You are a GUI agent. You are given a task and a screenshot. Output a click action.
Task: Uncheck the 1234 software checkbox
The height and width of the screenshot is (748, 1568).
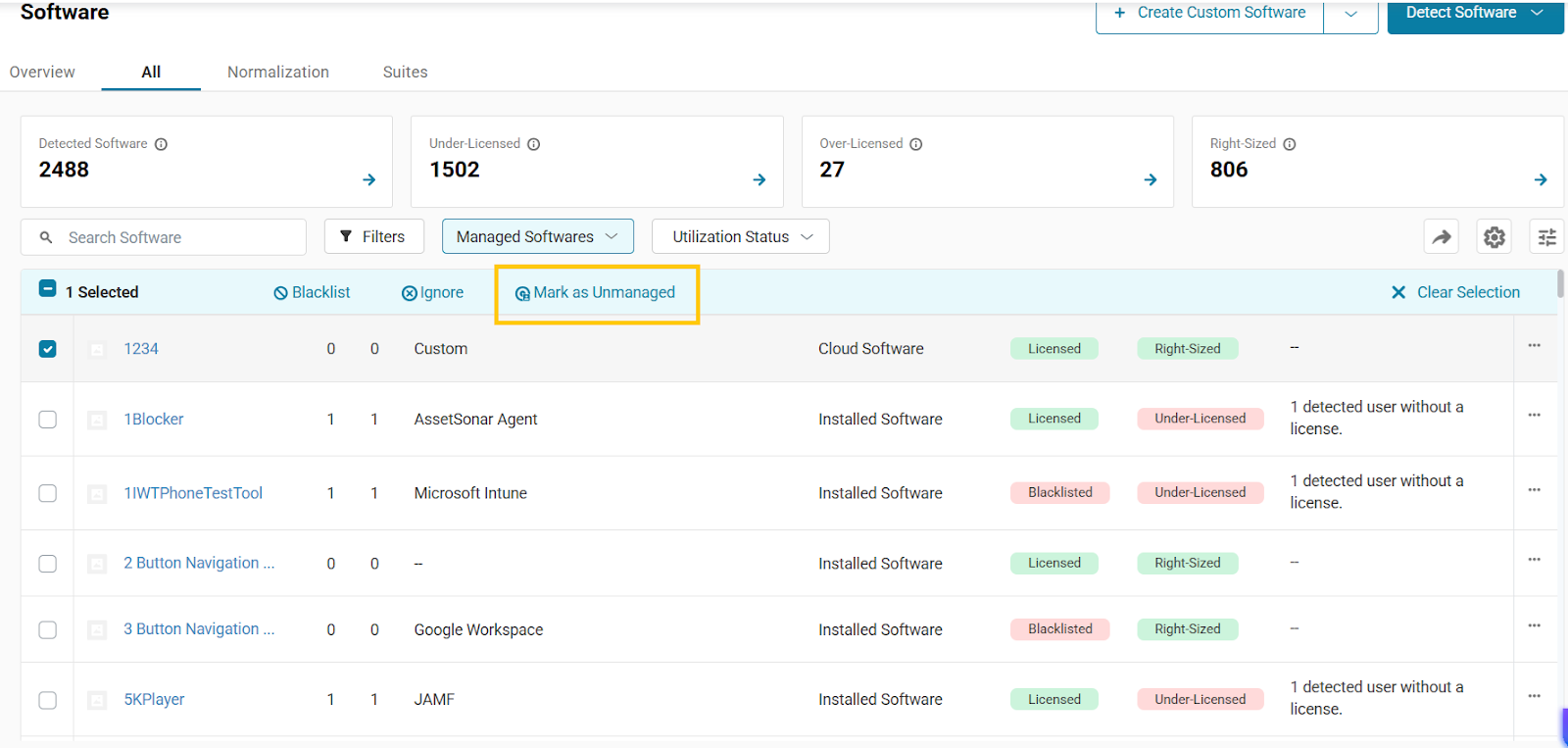point(47,349)
